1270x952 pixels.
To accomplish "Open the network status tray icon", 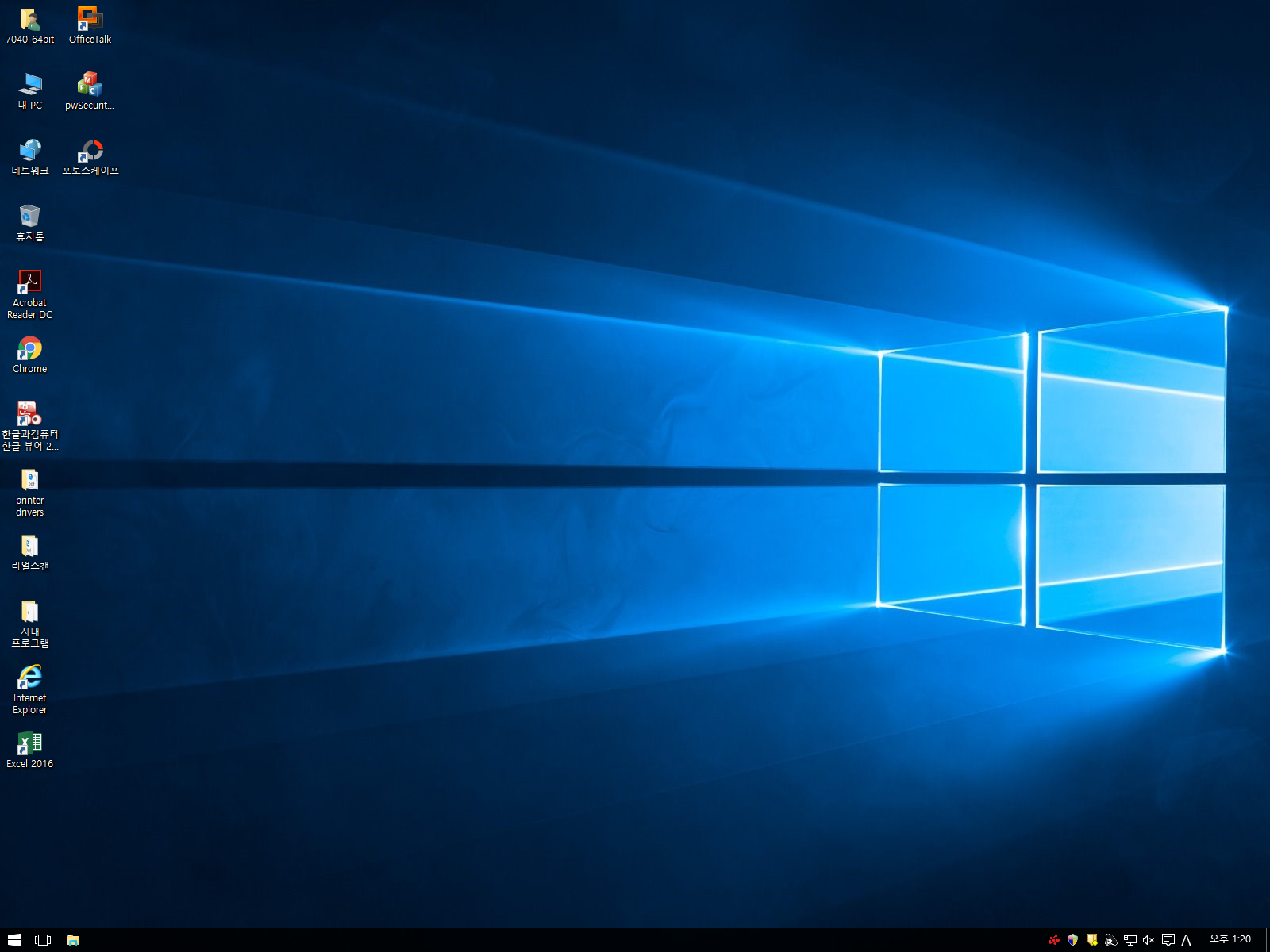I will [x=1130, y=940].
